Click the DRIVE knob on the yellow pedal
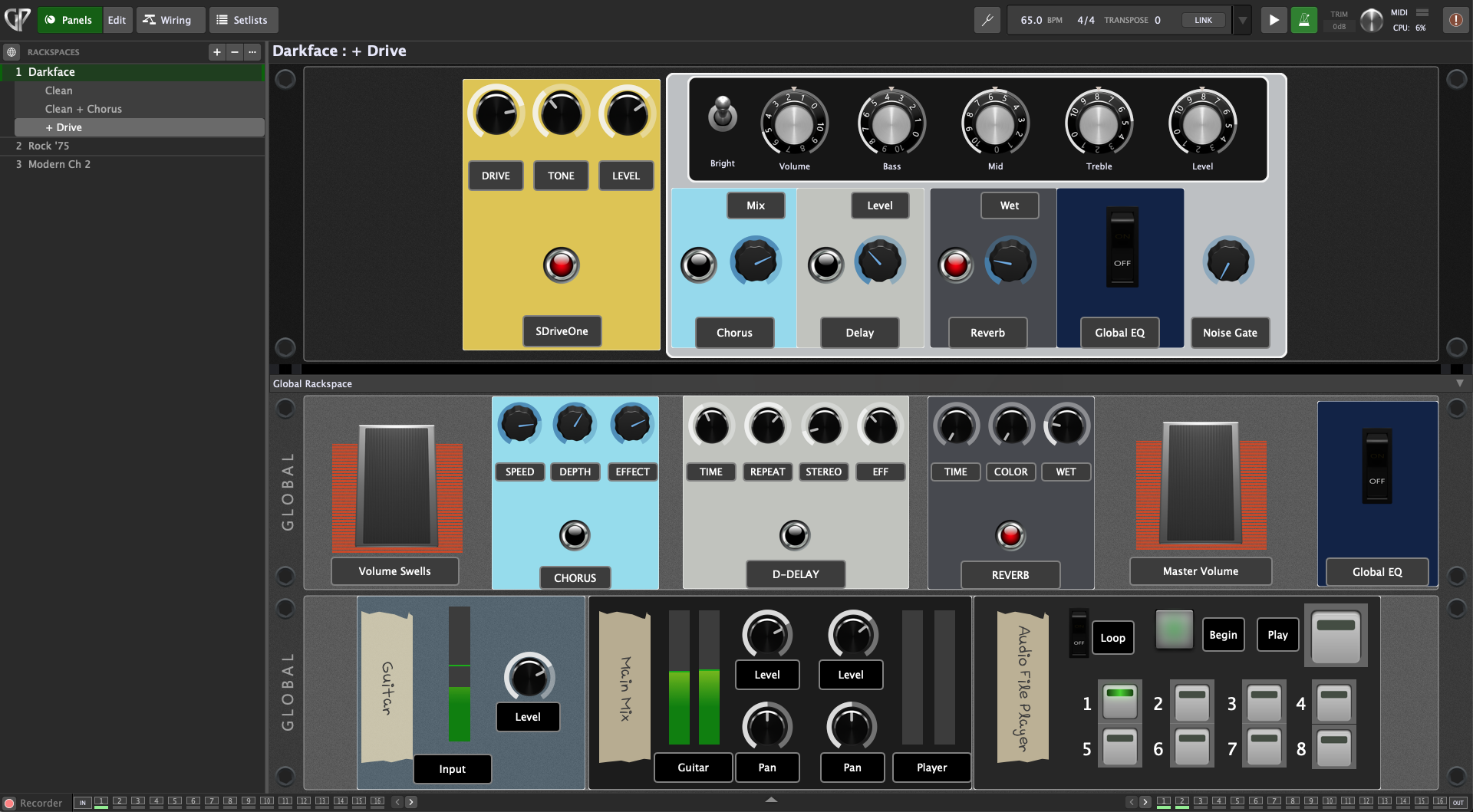Screen dimensions: 1473x812 tap(496, 113)
